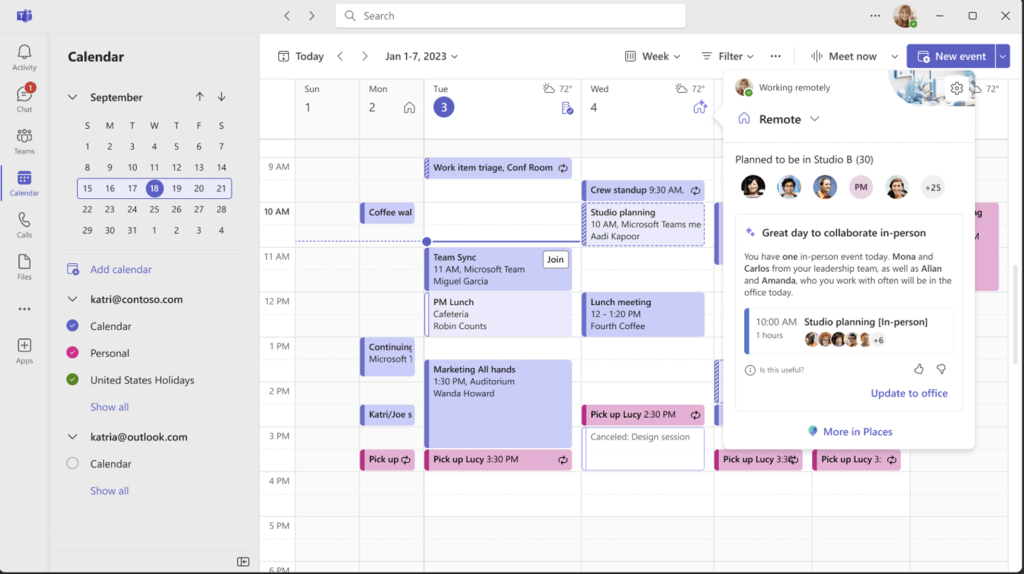Toggle the United States Holidays calendar color

click(x=72, y=380)
